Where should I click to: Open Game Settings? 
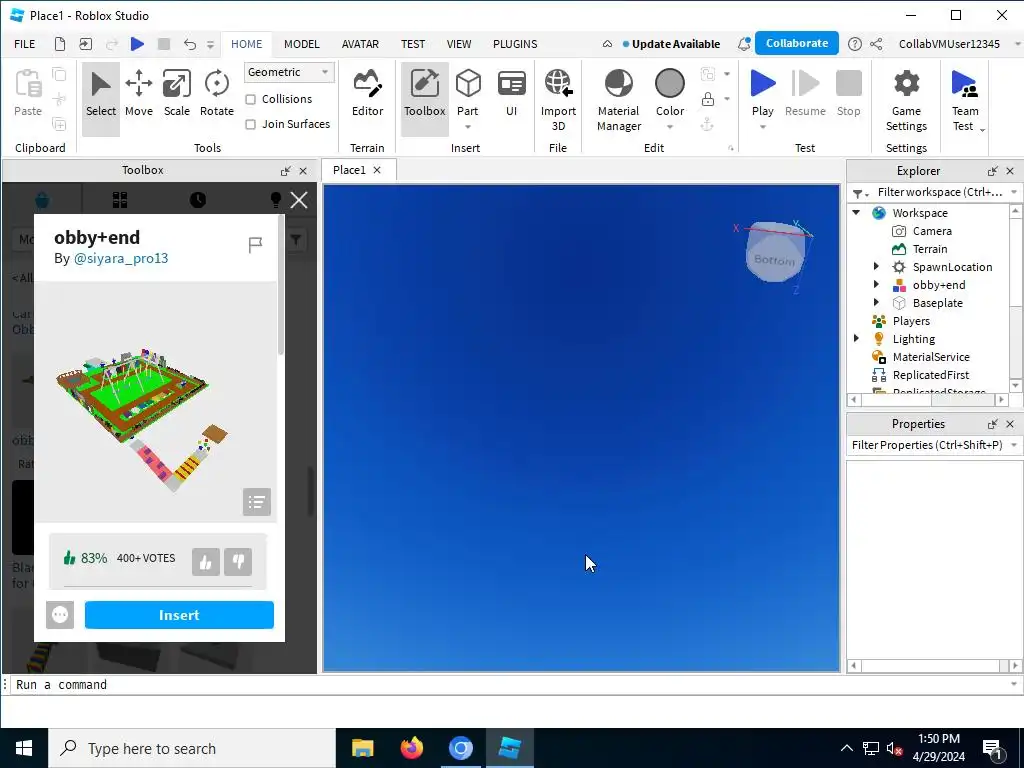[x=906, y=99]
